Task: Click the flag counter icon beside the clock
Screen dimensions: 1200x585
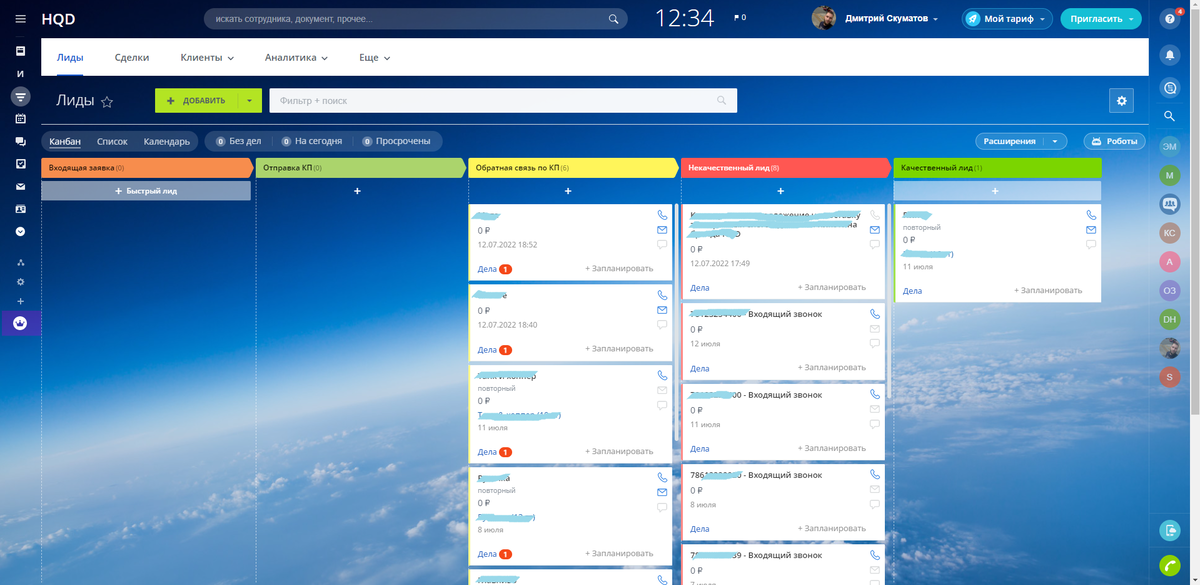Action: click(x=740, y=18)
